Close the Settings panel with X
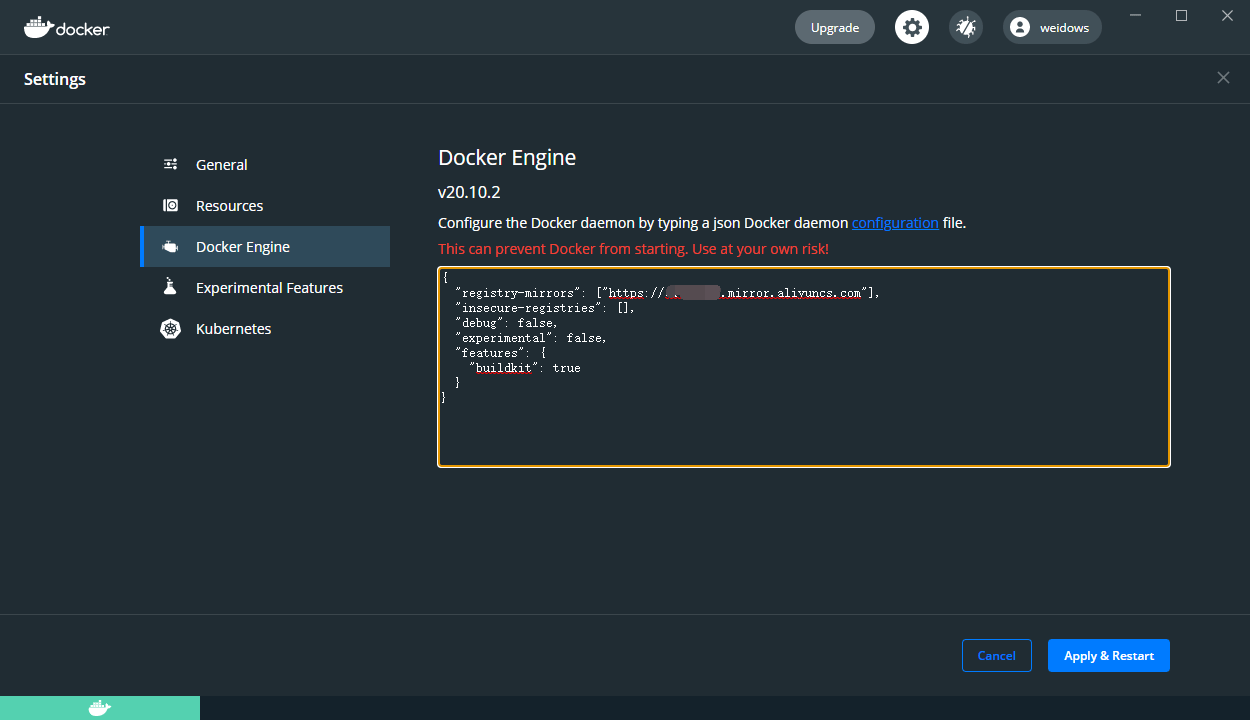The width and height of the screenshot is (1250, 720). pos(1223,78)
